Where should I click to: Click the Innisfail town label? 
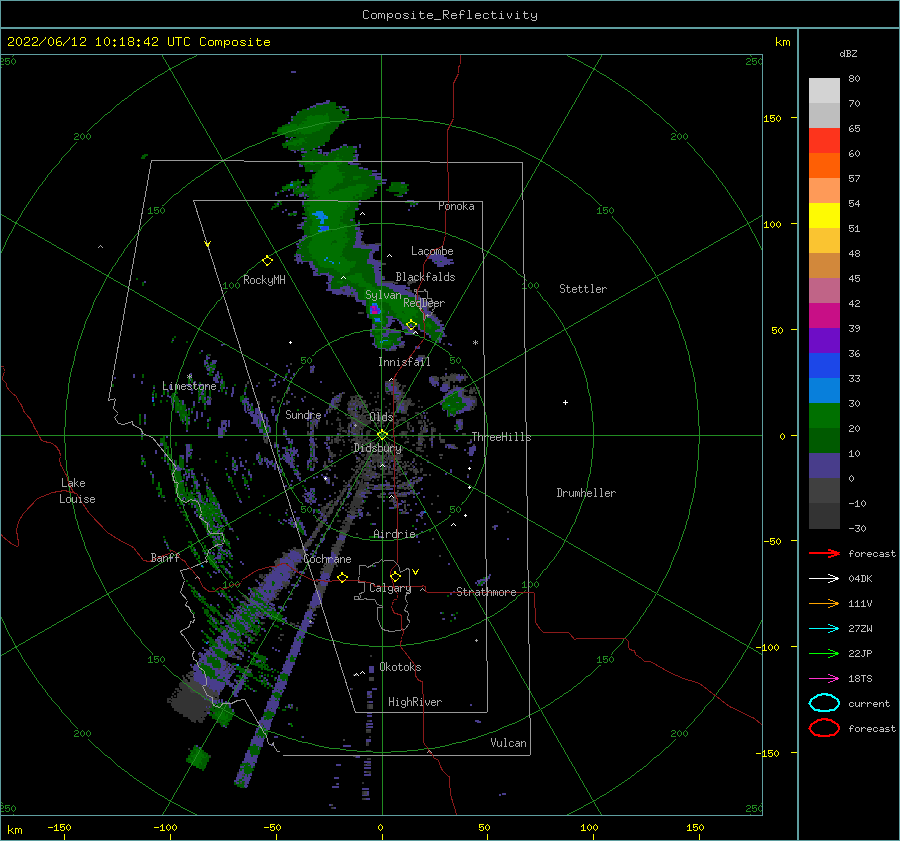pyautogui.click(x=404, y=362)
